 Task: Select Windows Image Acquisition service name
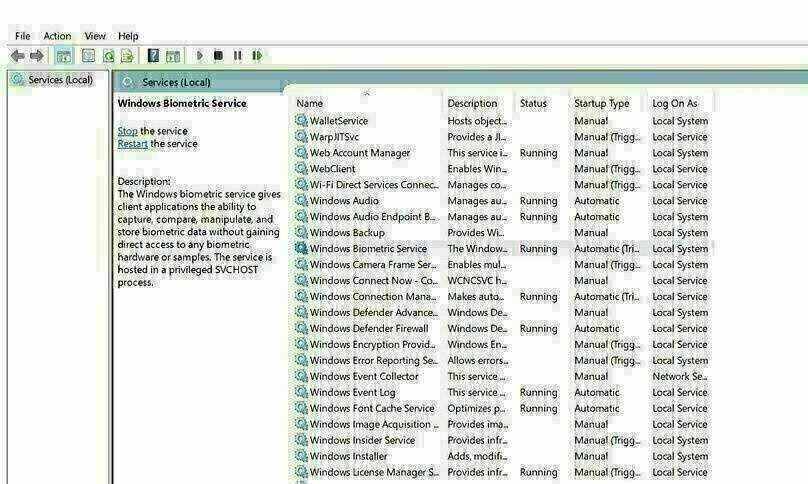(x=374, y=424)
